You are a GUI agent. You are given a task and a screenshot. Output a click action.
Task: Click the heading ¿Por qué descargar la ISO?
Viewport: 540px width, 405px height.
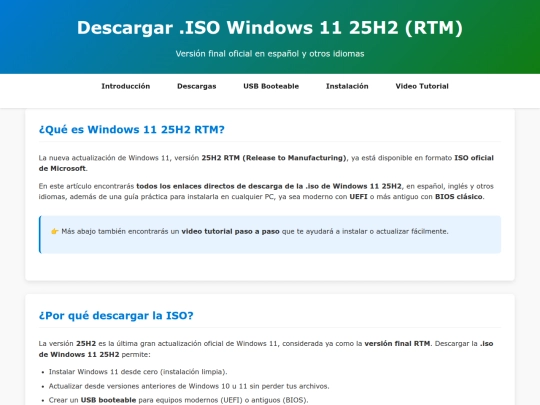point(116,315)
